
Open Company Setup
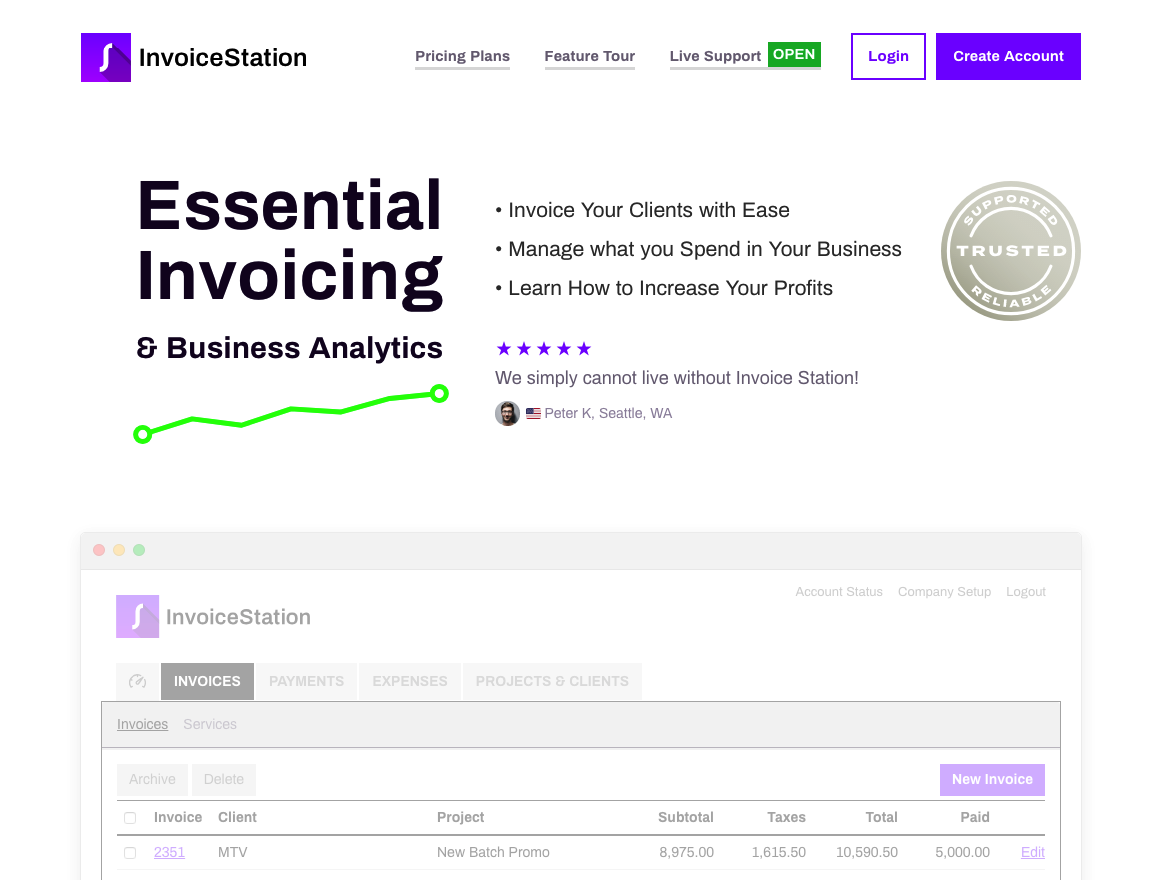(944, 591)
